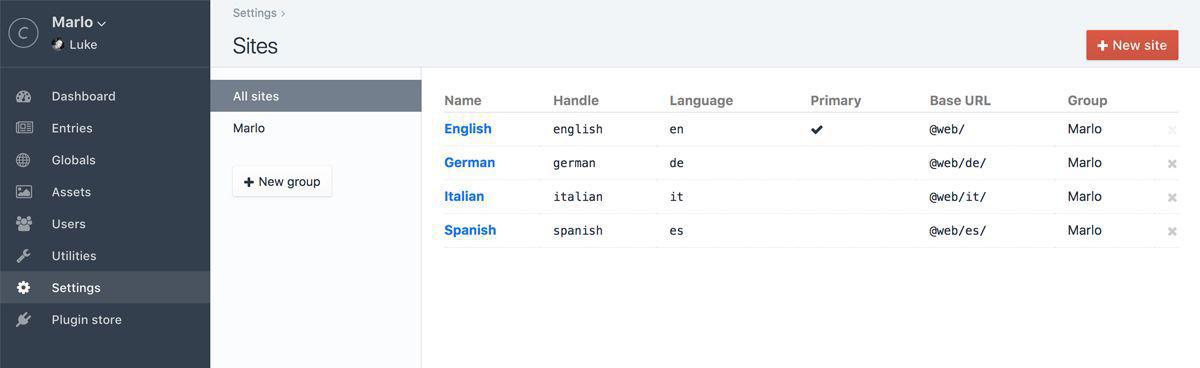Viewport: 1200px width, 368px height.
Task: Click the Globals globe icon
Action: (x=24, y=160)
